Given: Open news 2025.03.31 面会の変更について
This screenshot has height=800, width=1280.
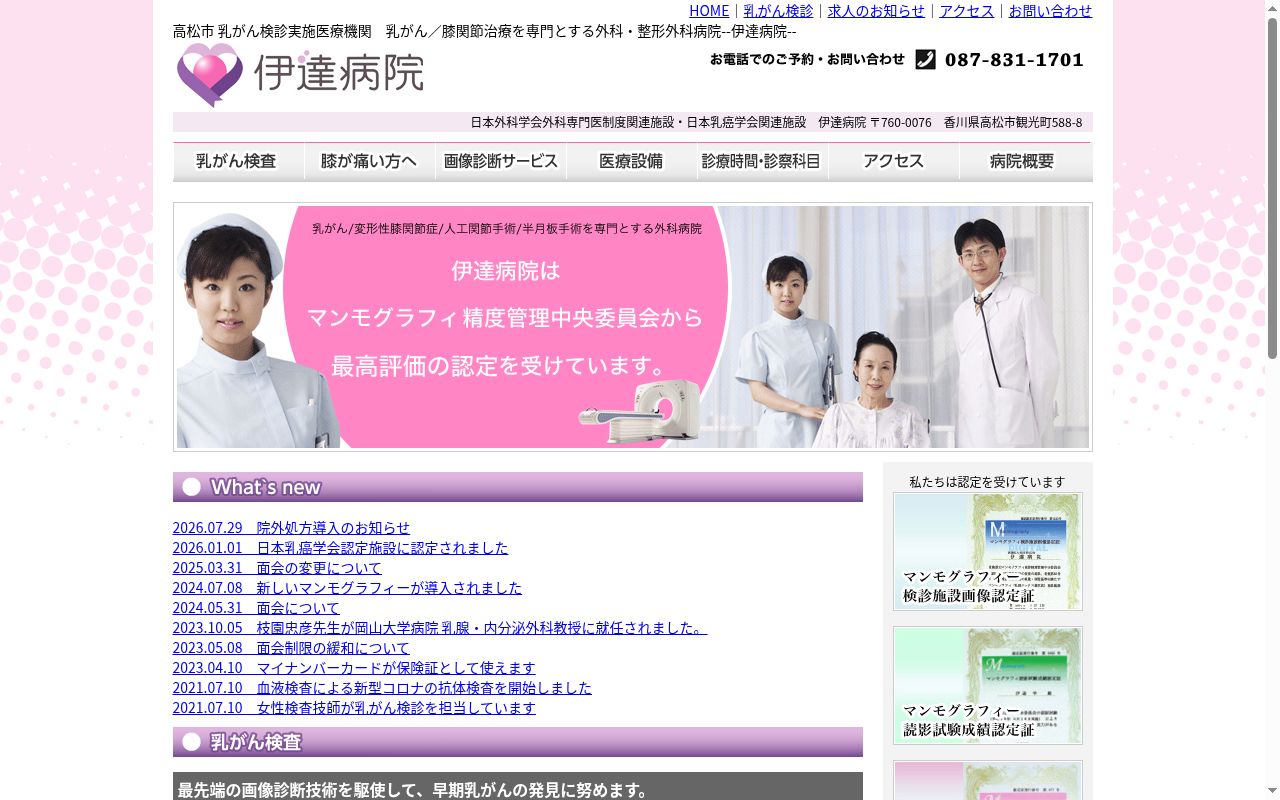Looking at the screenshot, I should 277,568.
